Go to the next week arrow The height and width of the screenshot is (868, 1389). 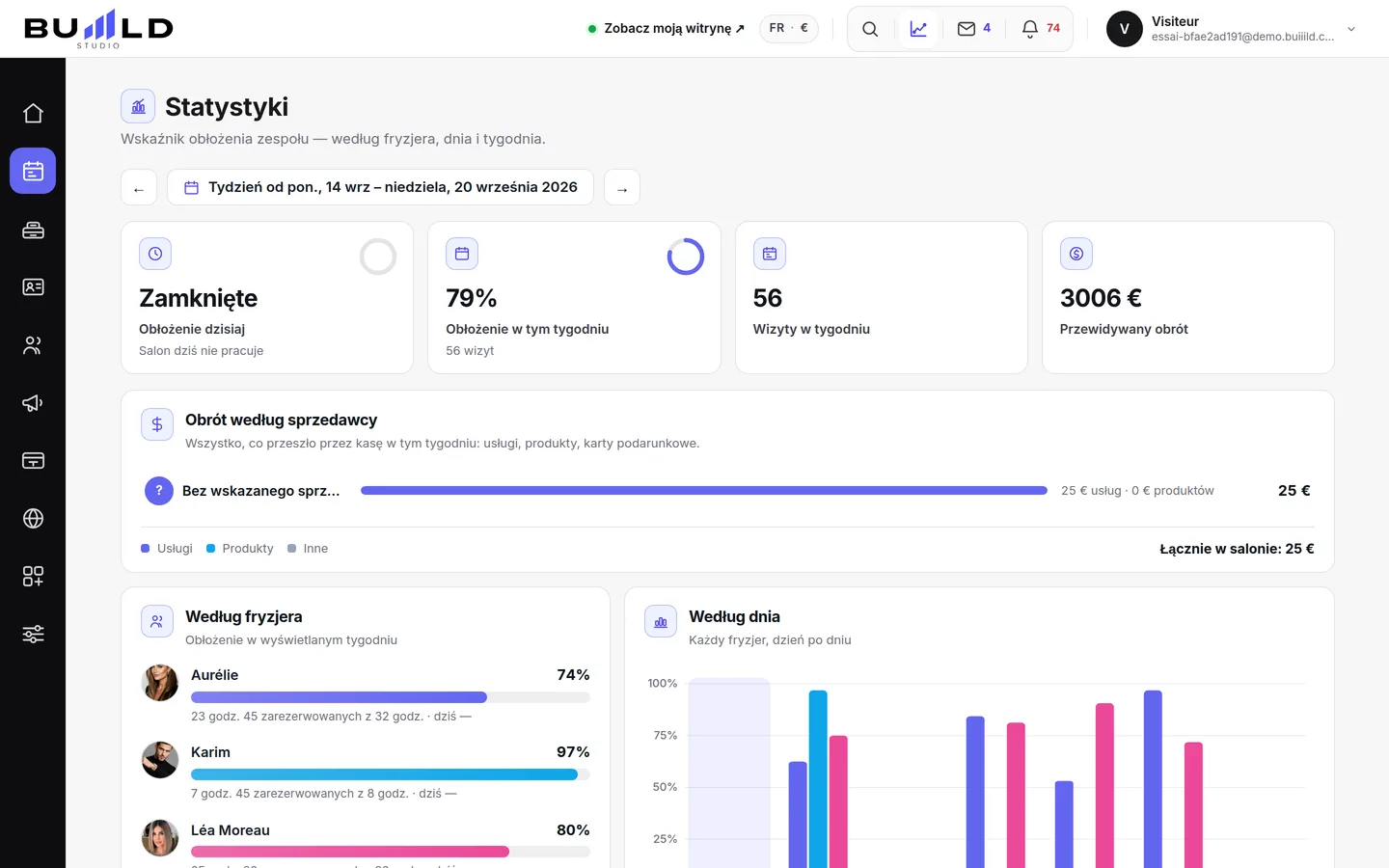click(622, 187)
